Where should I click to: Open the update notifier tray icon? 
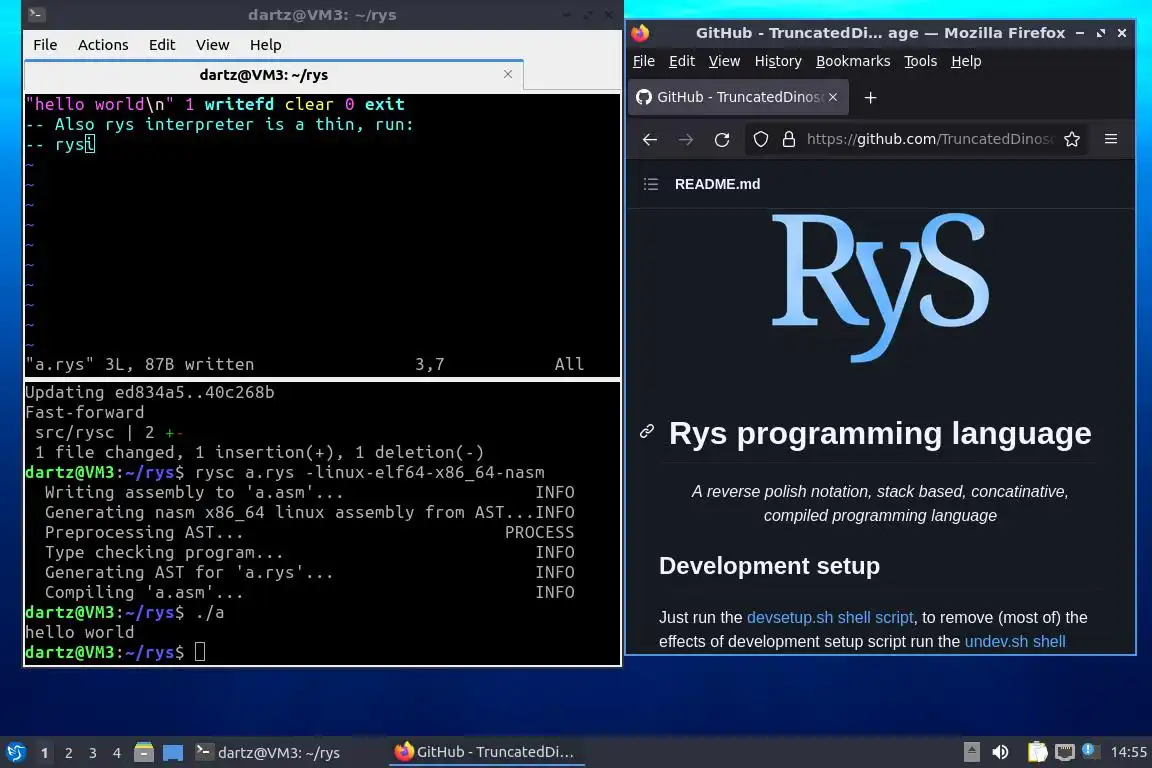coord(1091,751)
